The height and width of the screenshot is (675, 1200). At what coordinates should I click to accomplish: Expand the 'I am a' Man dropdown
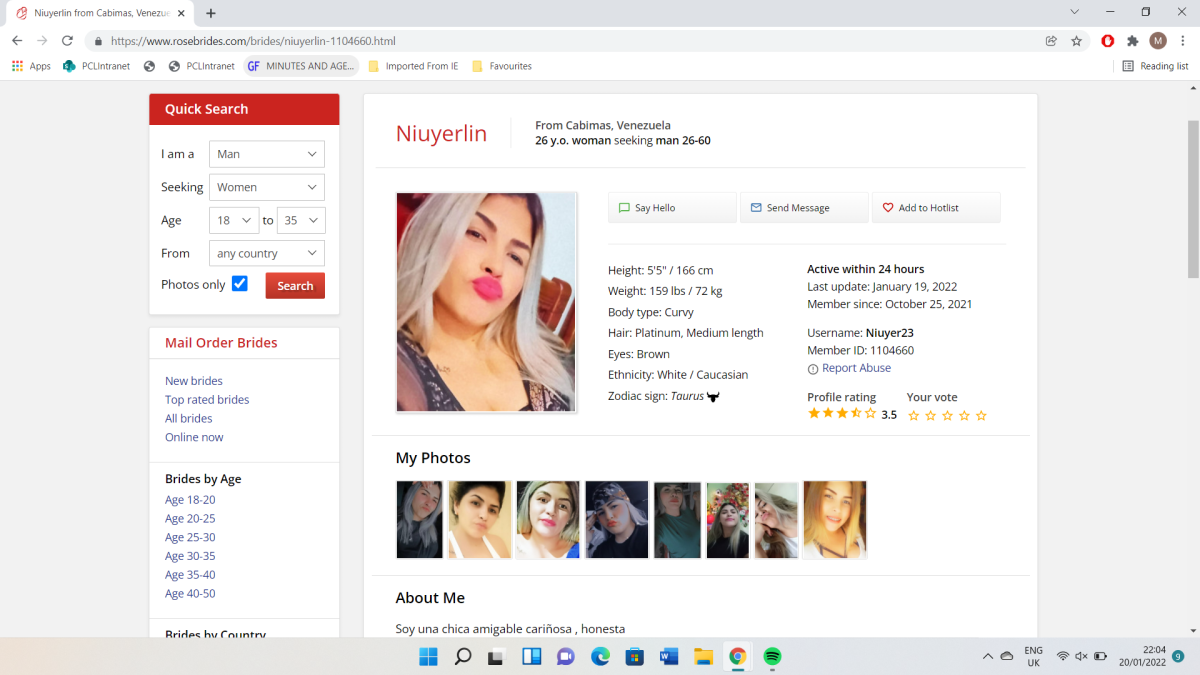(x=267, y=154)
